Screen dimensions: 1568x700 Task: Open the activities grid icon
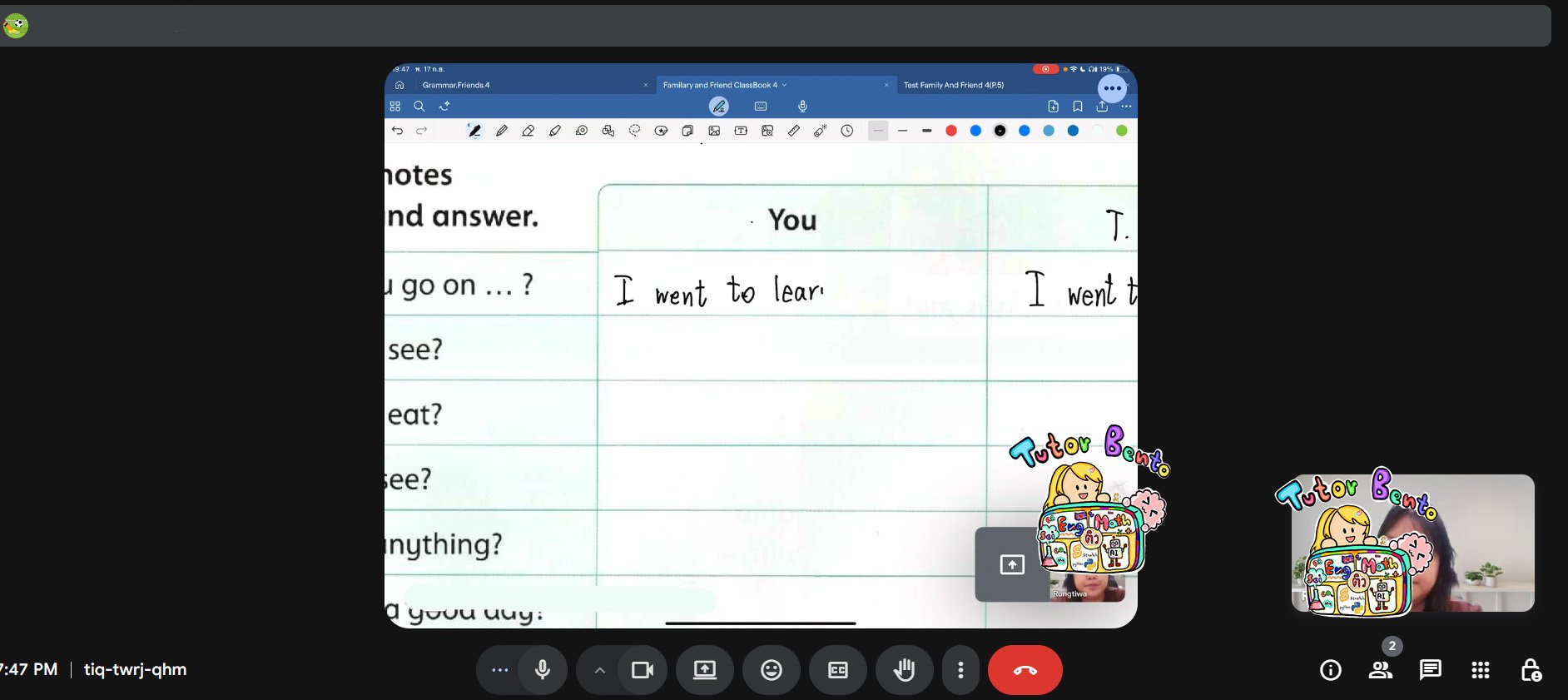1480,670
